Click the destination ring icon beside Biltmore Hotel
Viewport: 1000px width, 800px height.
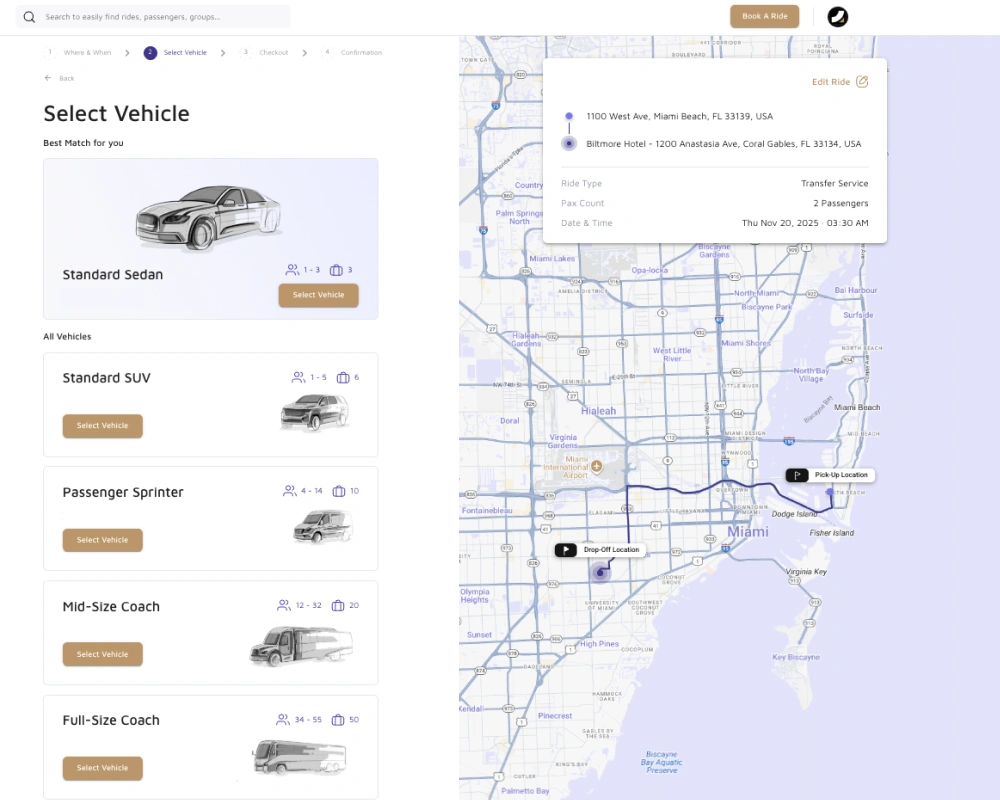click(567, 143)
